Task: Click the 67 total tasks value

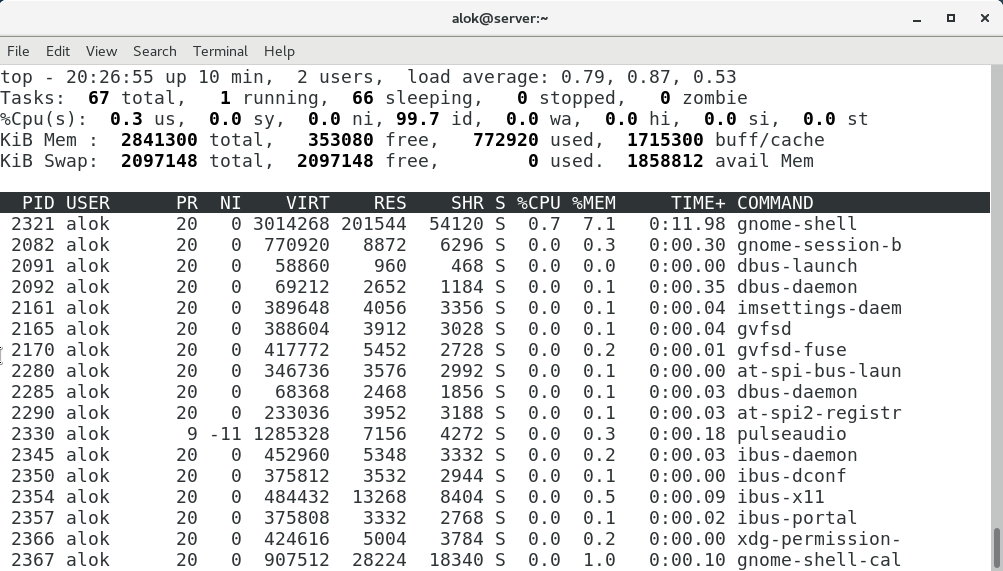Action: click(x=99, y=98)
